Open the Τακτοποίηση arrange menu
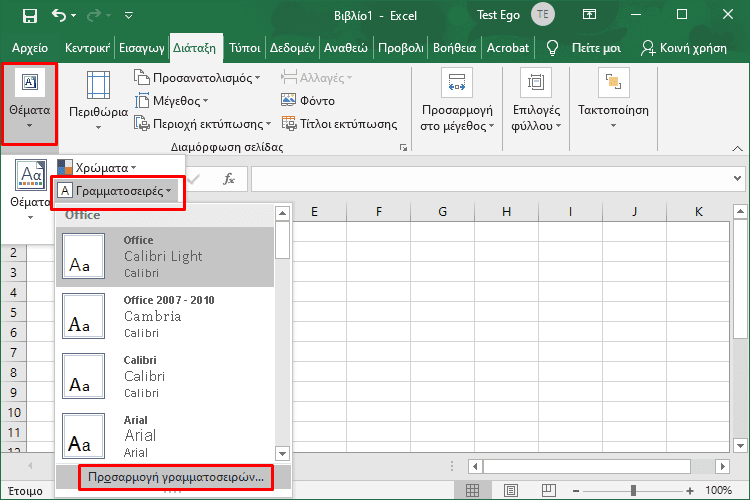The image size is (750, 500). [613, 100]
